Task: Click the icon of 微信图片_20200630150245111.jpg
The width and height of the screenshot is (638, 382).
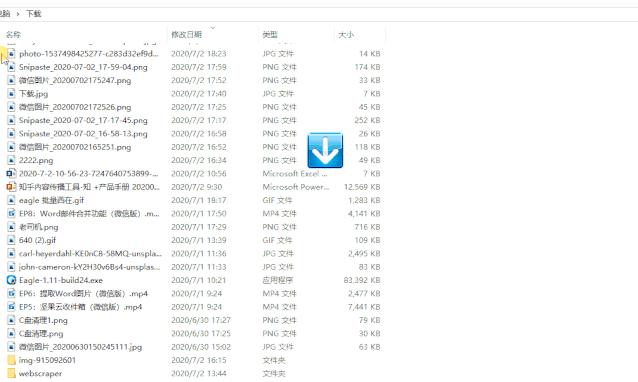Action: point(11,347)
